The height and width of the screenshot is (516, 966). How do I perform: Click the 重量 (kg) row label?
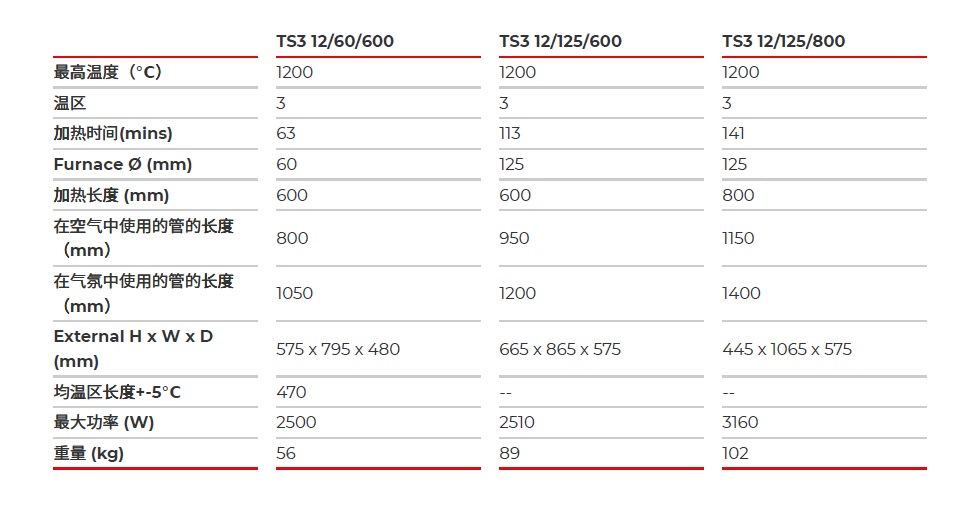pos(89,454)
